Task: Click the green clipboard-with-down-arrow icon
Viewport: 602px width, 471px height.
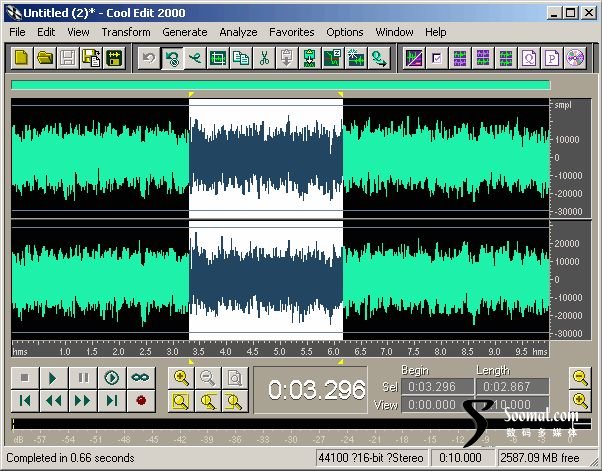Action: pyautogui.click(x=309, y=58)
